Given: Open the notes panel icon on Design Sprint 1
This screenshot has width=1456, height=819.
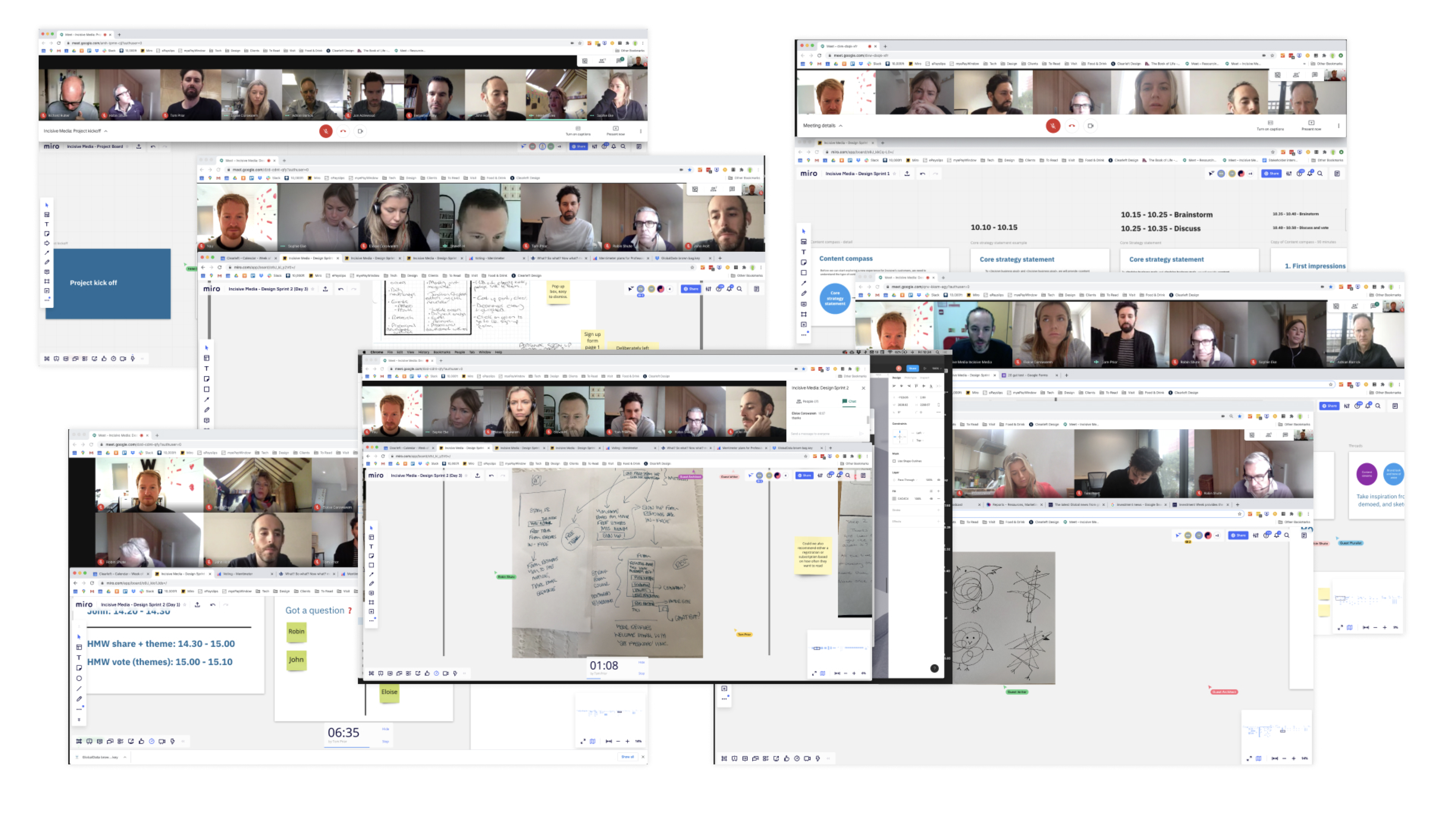Looking at the screenshot, I should 1337,174.
